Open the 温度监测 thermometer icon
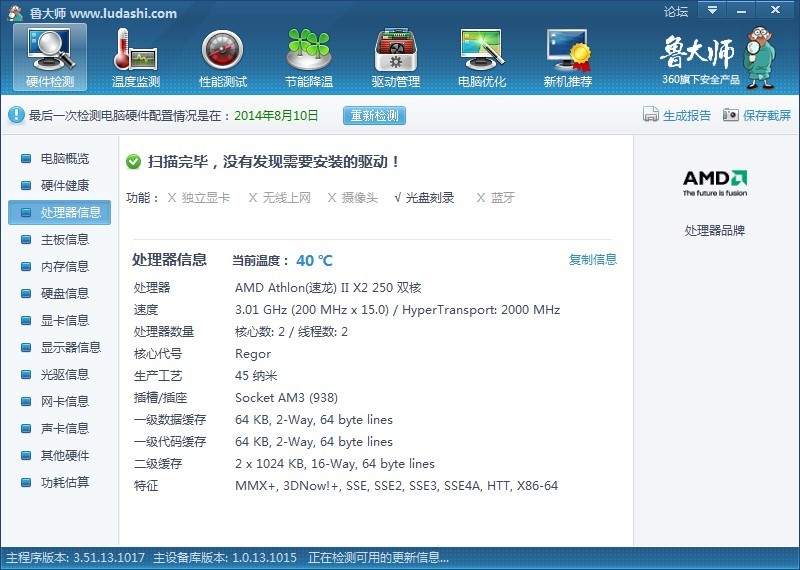The image size is (800, 570). point(136,57)
